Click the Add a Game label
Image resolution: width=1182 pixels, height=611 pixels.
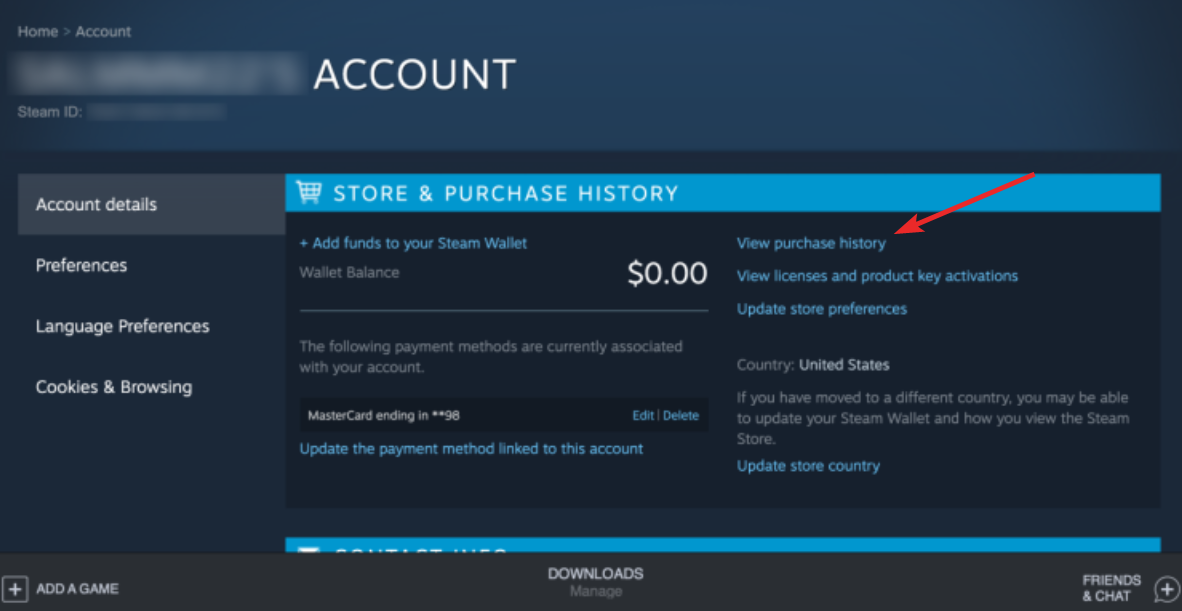(x=78, y=588)
